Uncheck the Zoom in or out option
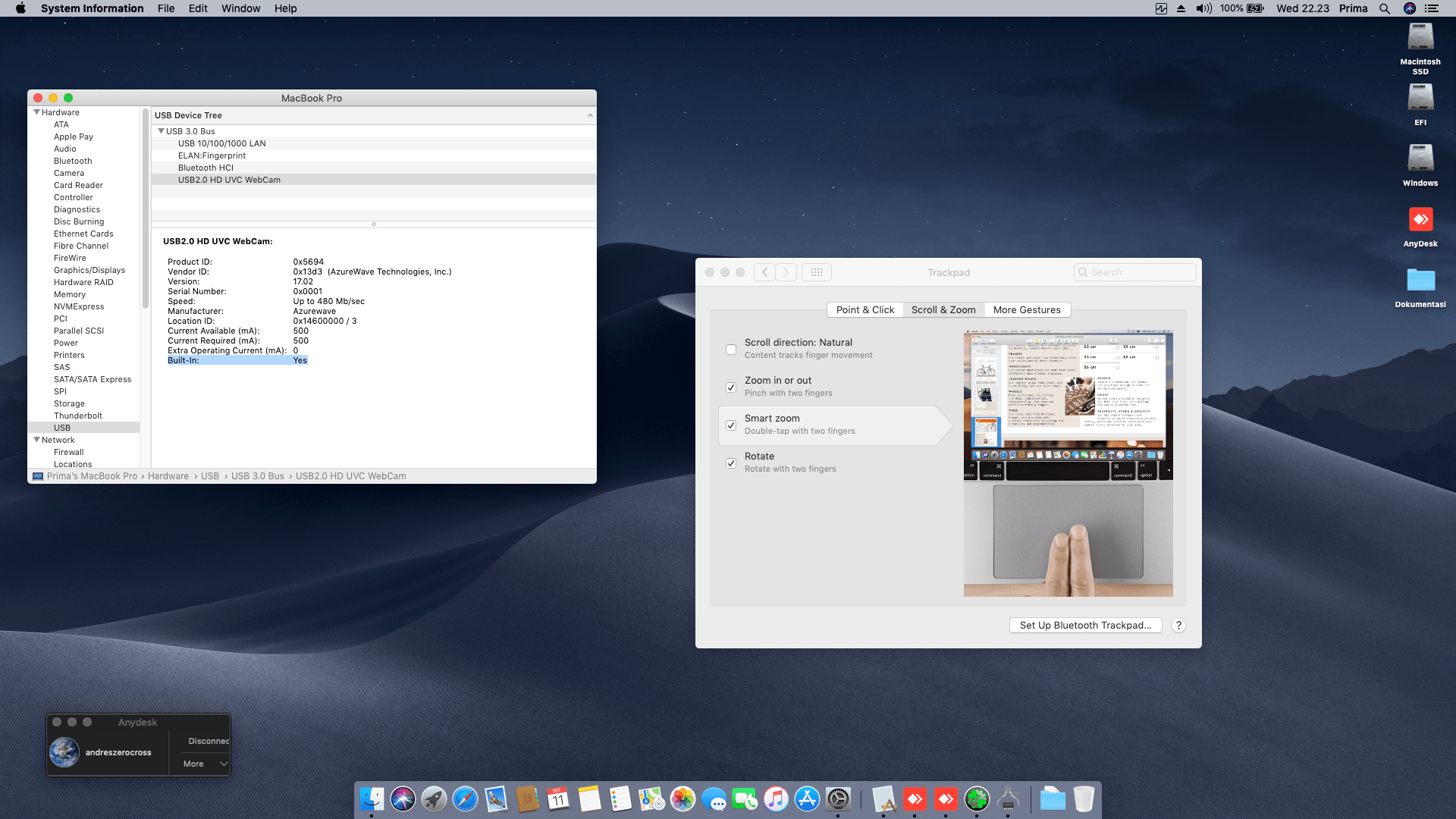Viewport: 1456px width, 819px height. [x=731, y=388]
